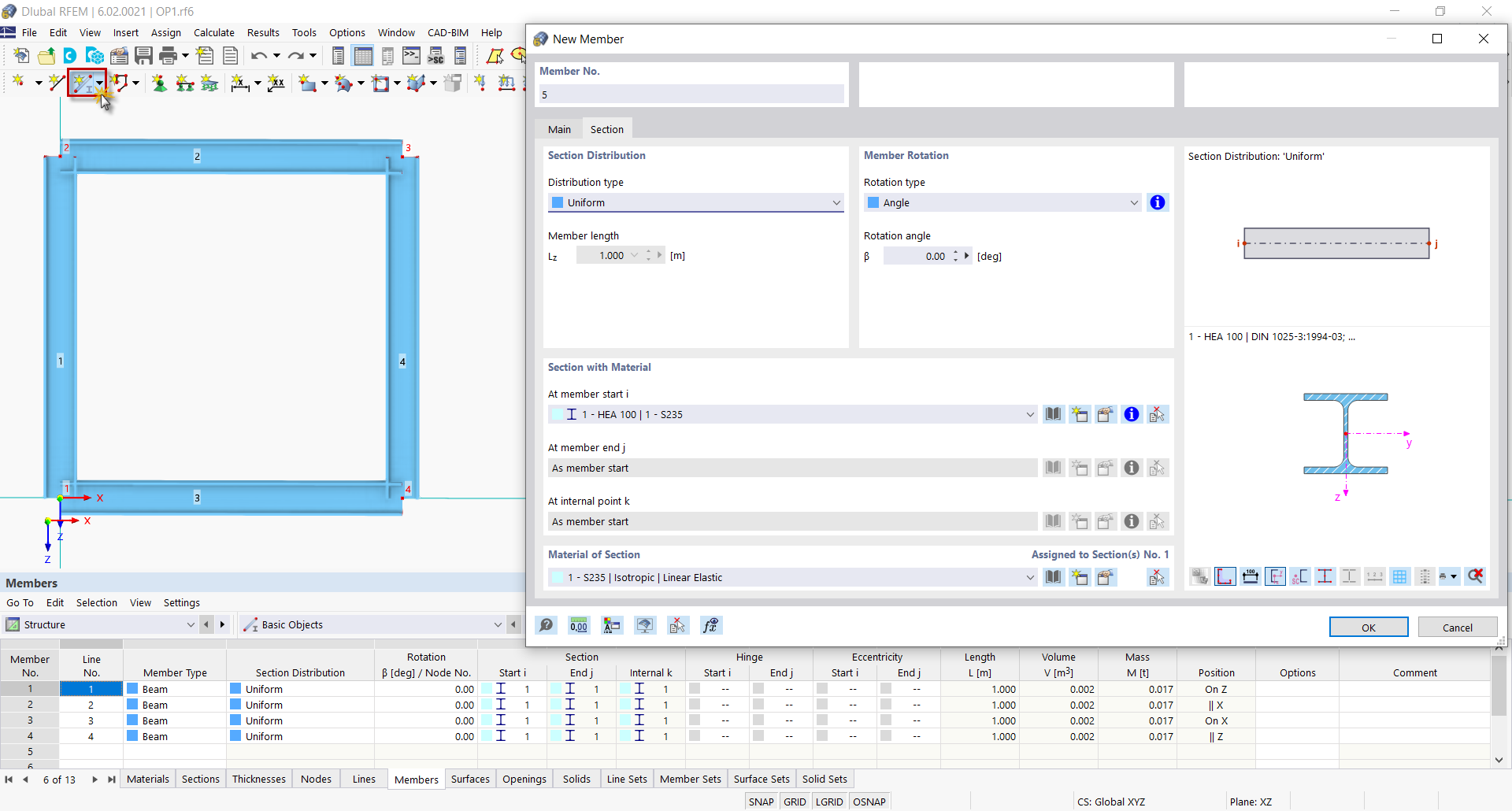Open the undo history dropdown arrow
The width and height of the screenshot is (1512, 811).
point(276,55)
